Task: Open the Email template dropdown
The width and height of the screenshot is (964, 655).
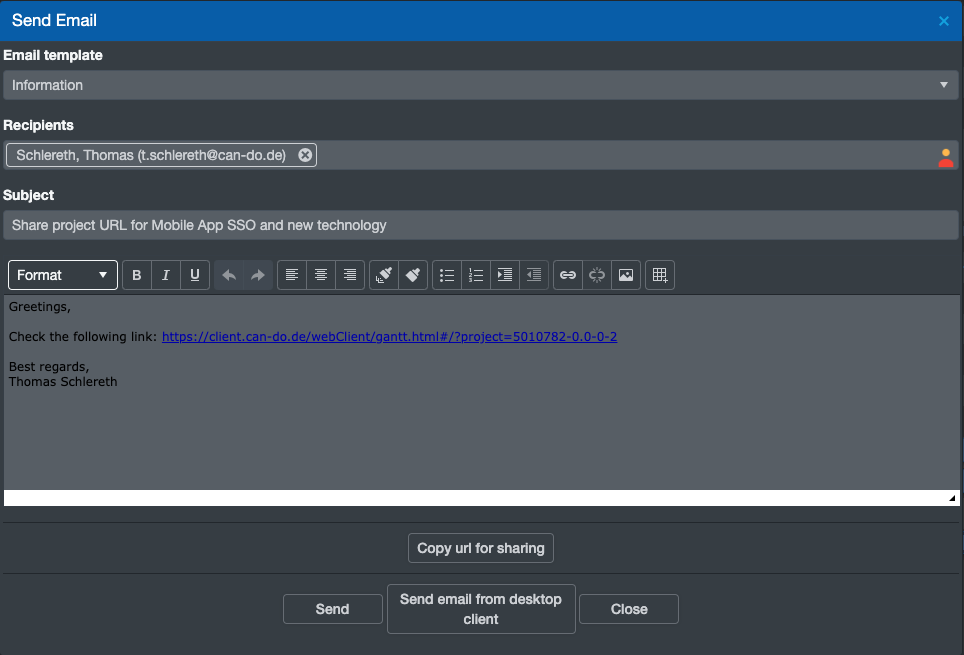Action: 481,85
